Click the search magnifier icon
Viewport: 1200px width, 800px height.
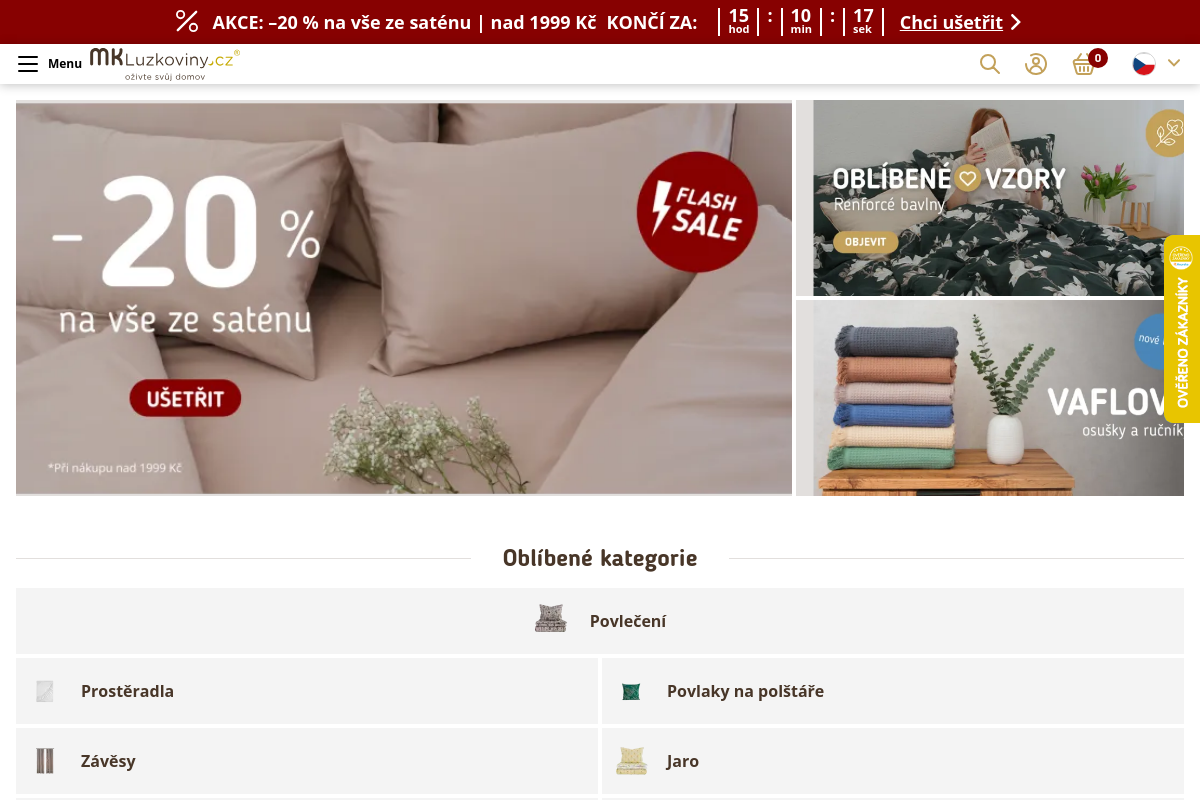click(x=990, y=64)
